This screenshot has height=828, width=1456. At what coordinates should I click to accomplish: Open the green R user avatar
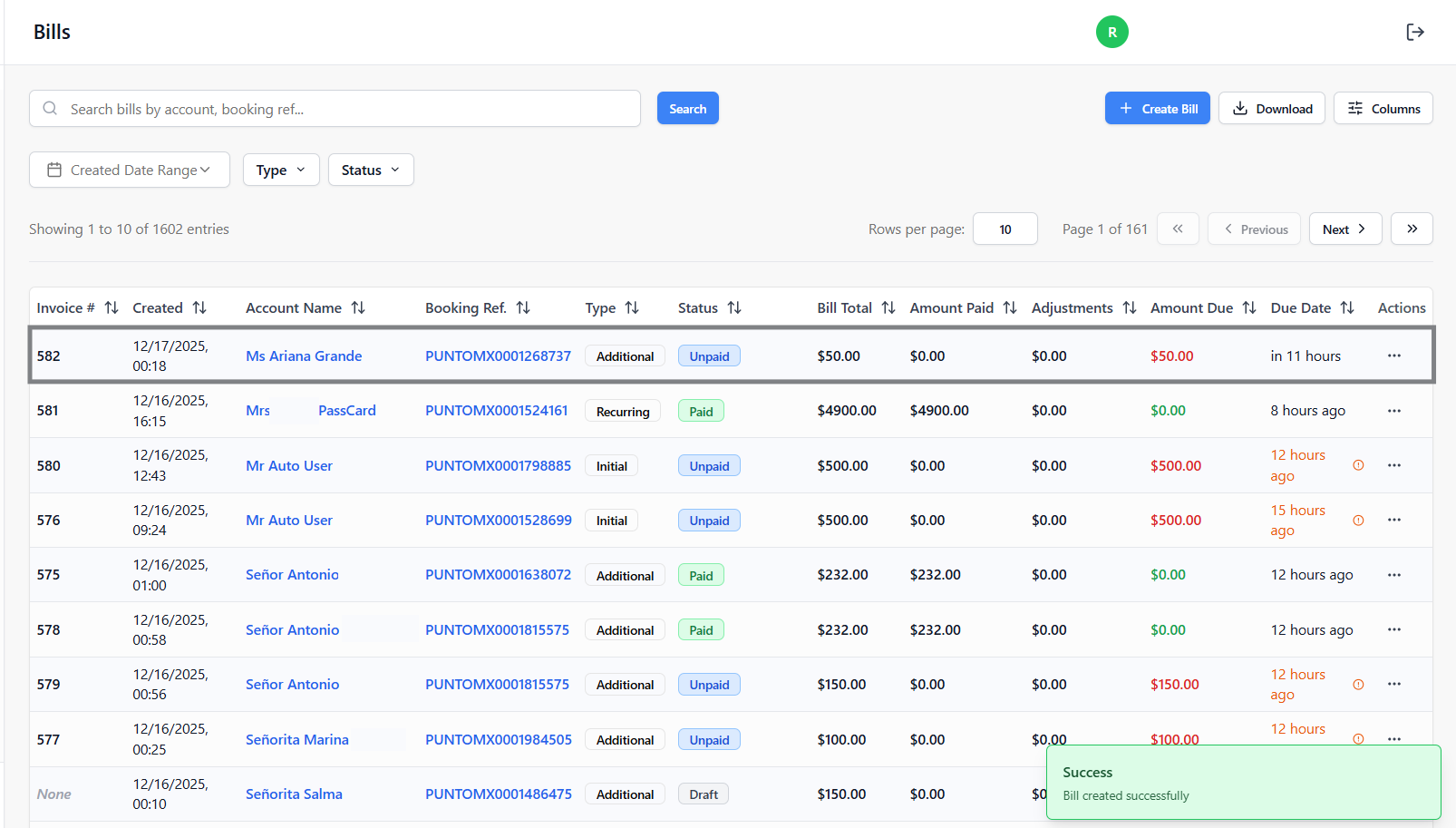(x=1111, y=33)
